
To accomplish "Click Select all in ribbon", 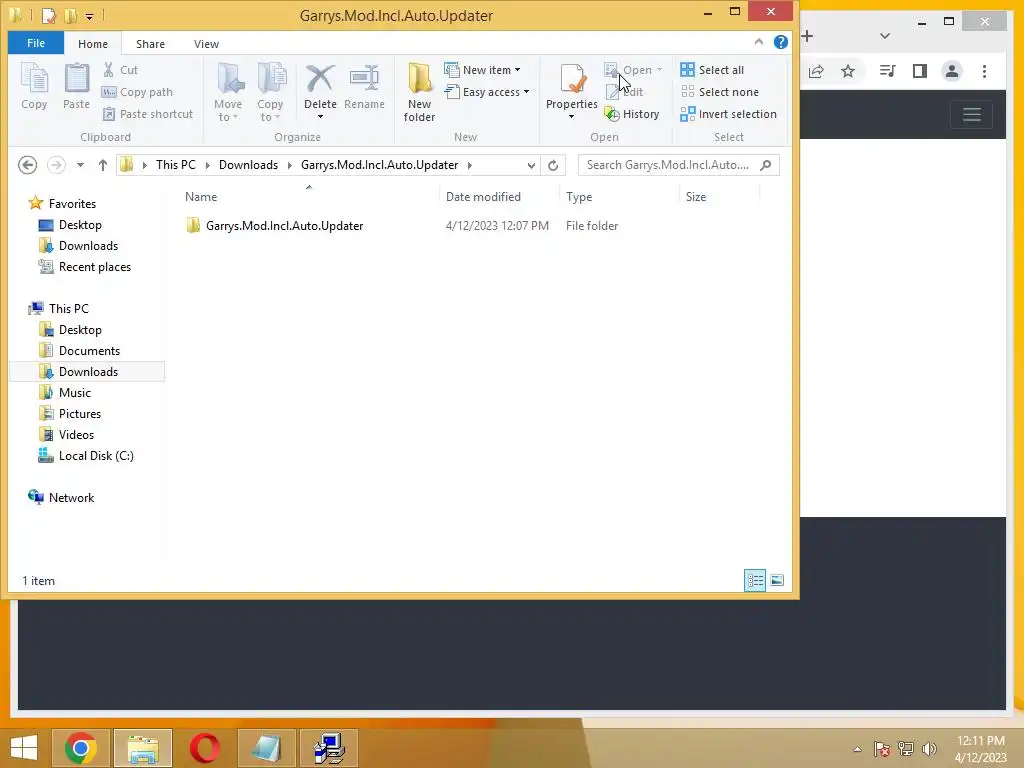I will (712, 69).
